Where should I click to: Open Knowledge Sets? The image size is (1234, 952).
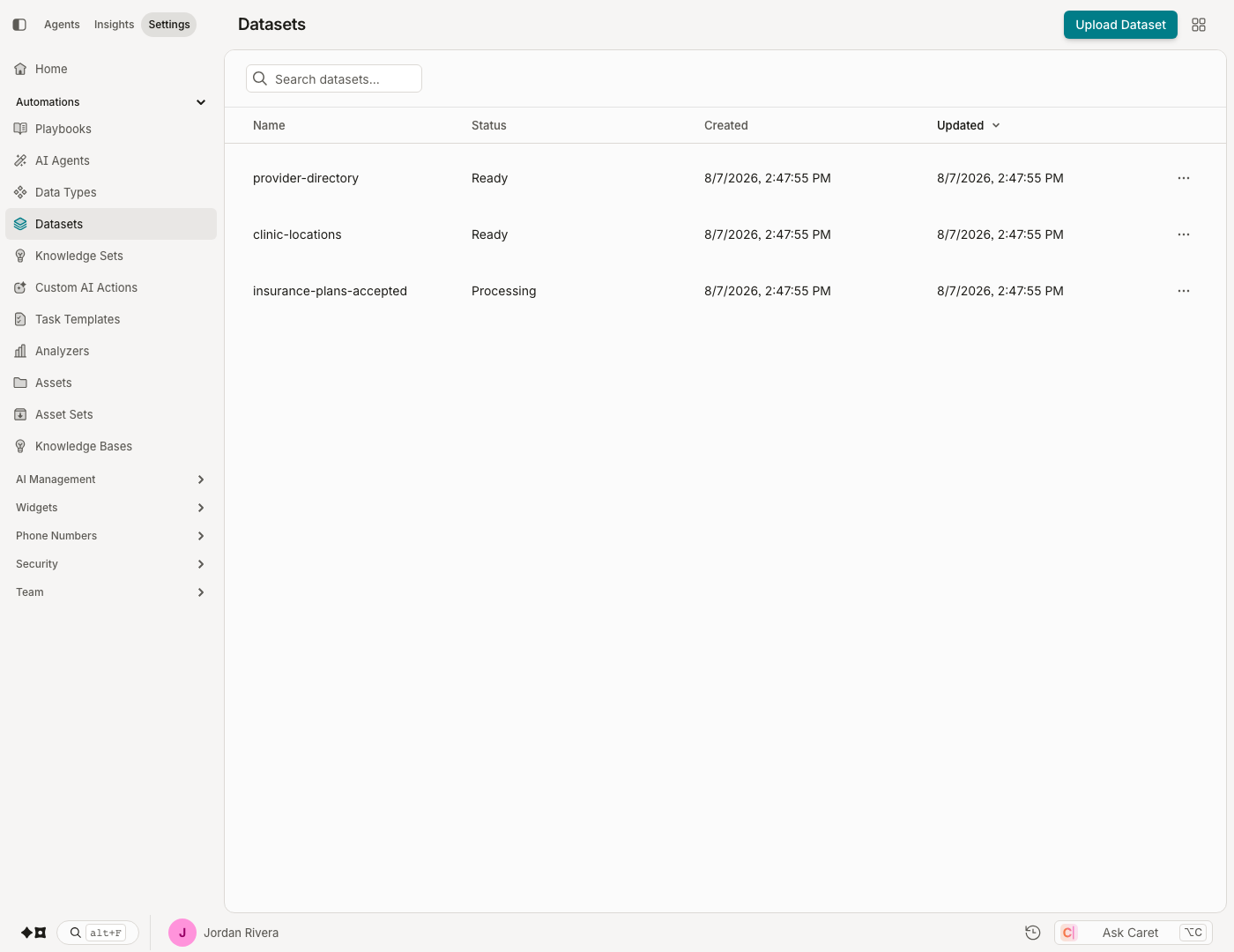(x=111, y=256)
